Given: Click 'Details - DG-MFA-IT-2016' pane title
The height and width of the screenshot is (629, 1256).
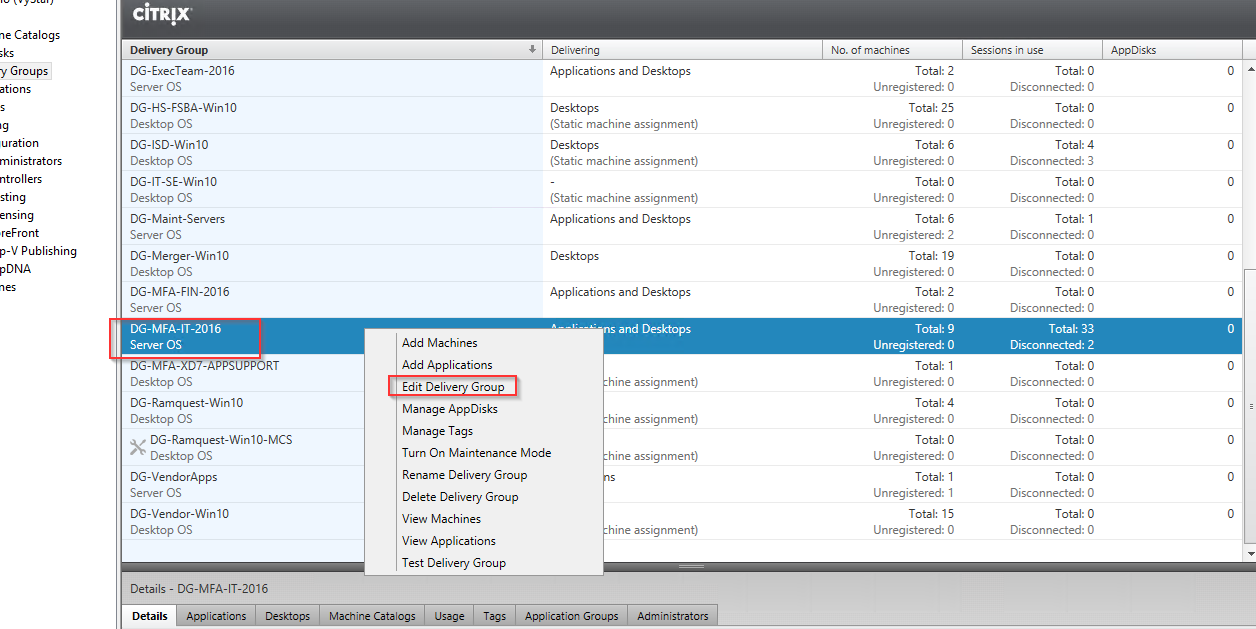Looking at the screenshot, I should pyautogui.click(x=200, y=589).
